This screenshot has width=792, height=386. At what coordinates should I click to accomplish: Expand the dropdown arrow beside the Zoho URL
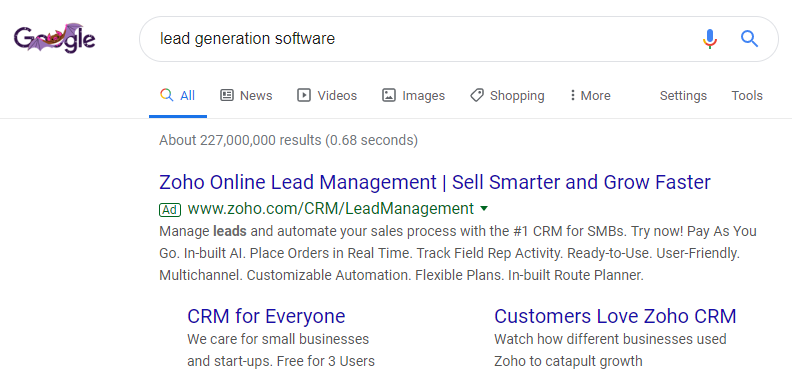484,208
